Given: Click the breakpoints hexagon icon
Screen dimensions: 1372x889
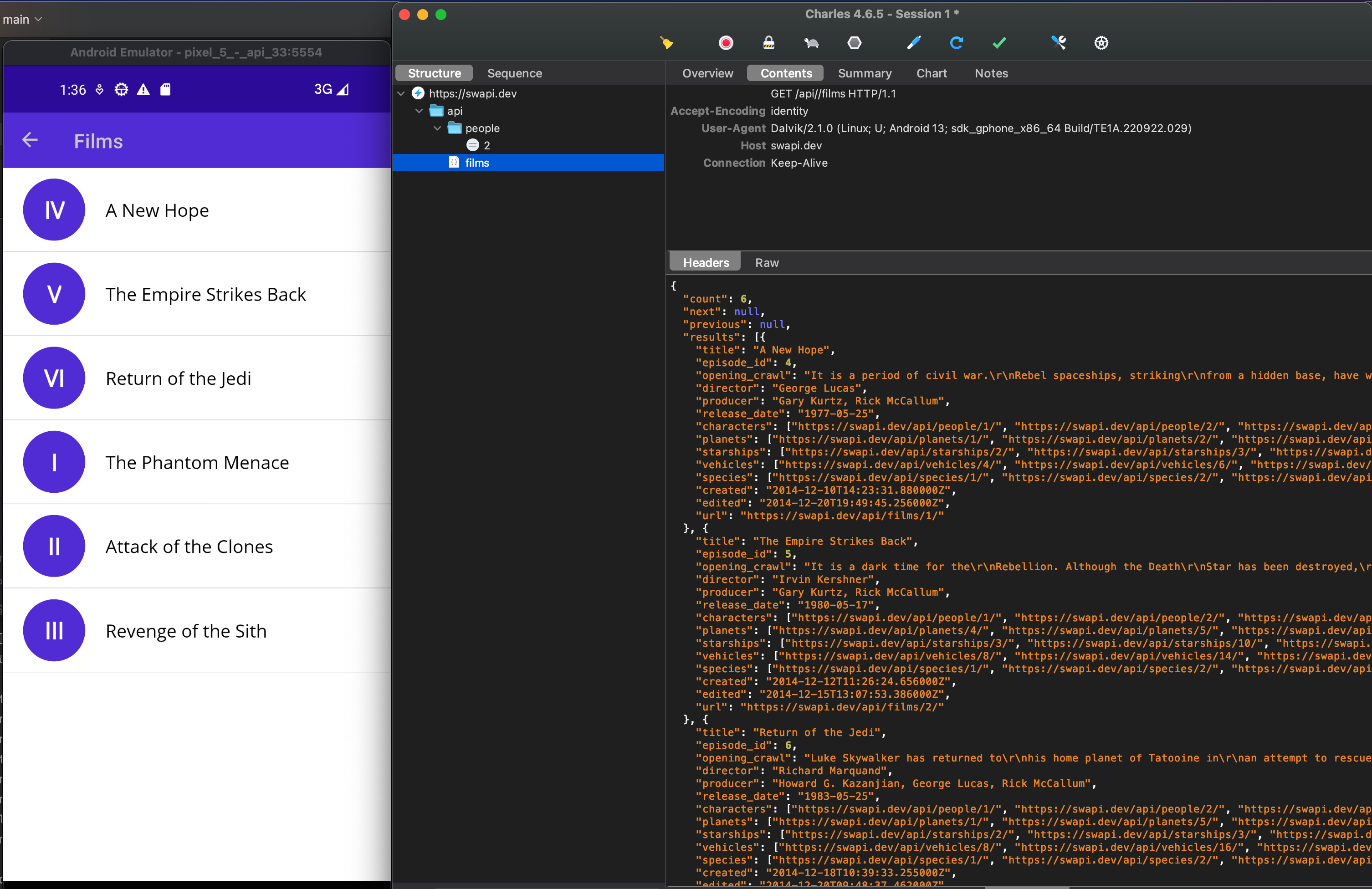Looking at the screenshot, I should coord(855,43).
